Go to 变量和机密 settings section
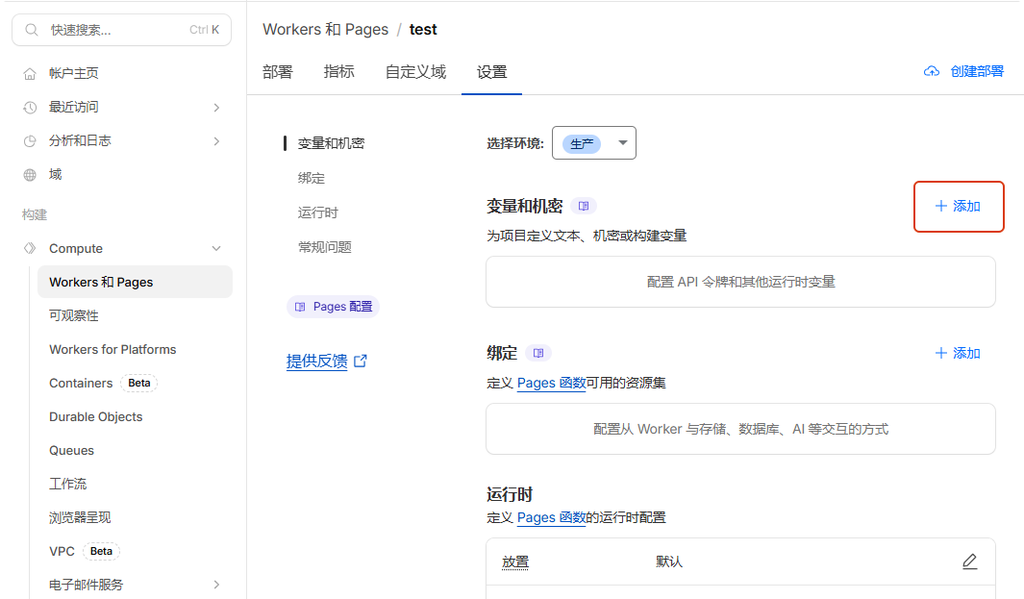 (x=331, y=144)
